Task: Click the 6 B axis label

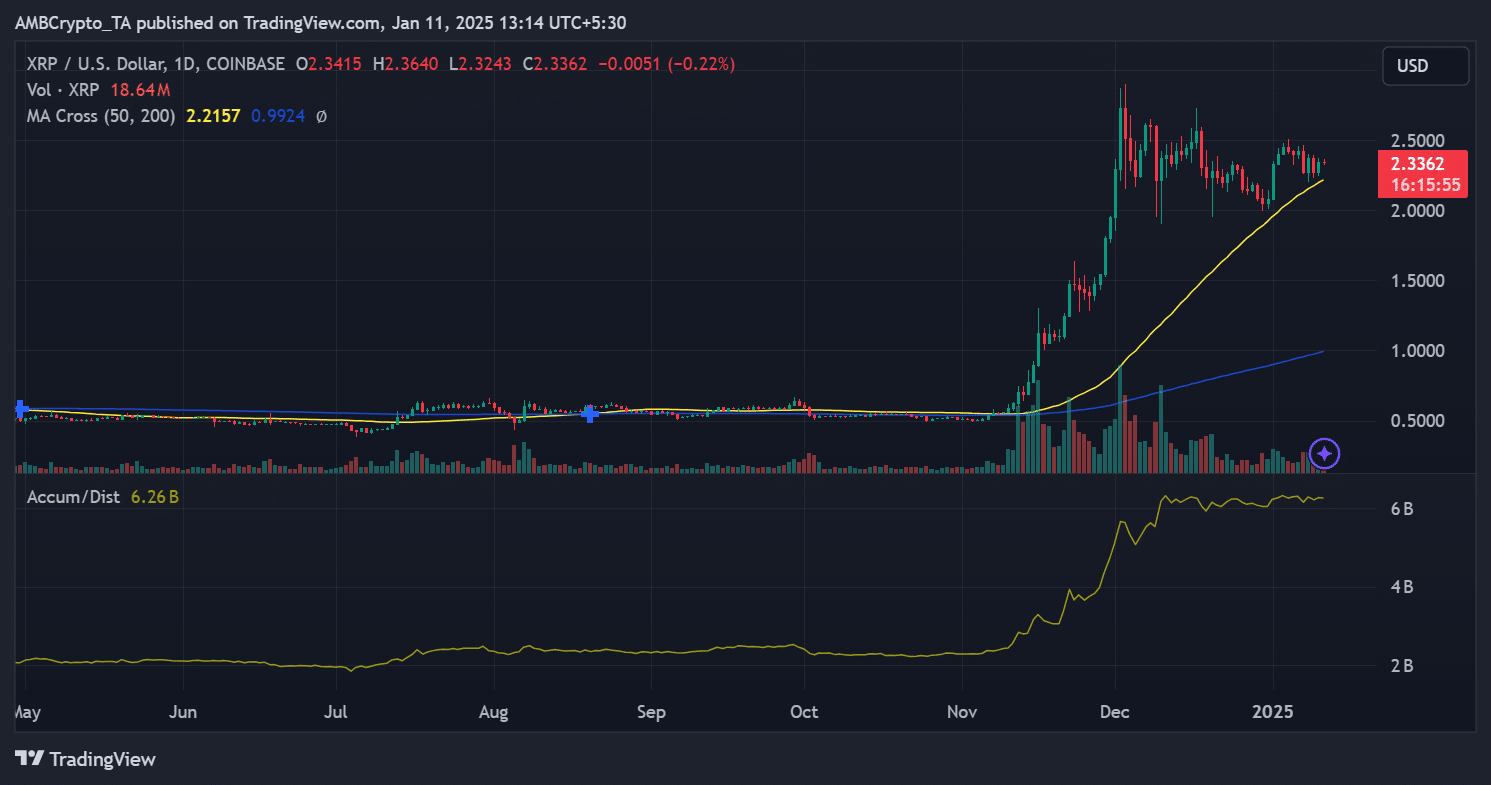Action: (x=1402, y=509)
